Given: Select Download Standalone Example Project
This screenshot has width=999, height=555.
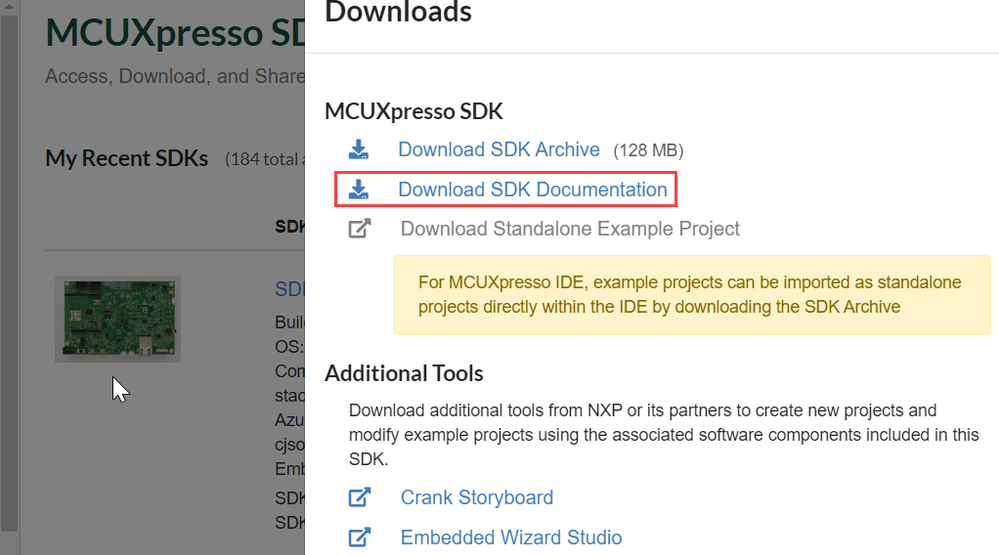Looking at the screenshot, I should tap(570, 229).
